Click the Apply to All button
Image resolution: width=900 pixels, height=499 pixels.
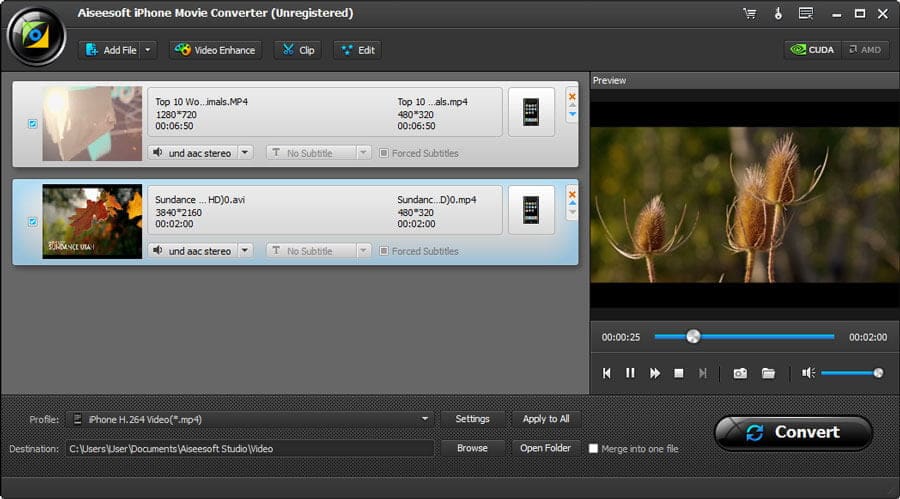pos(546,419)
